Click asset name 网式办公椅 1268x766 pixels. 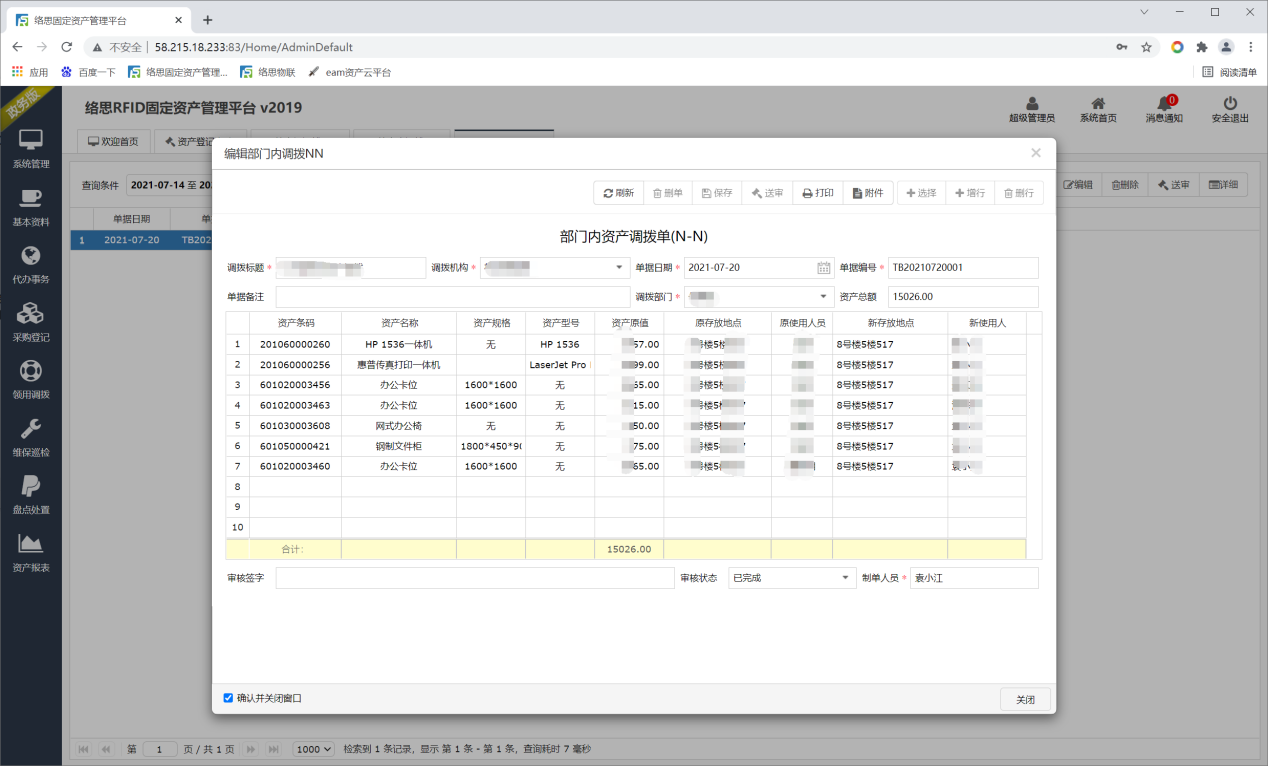tap(398, 426)
